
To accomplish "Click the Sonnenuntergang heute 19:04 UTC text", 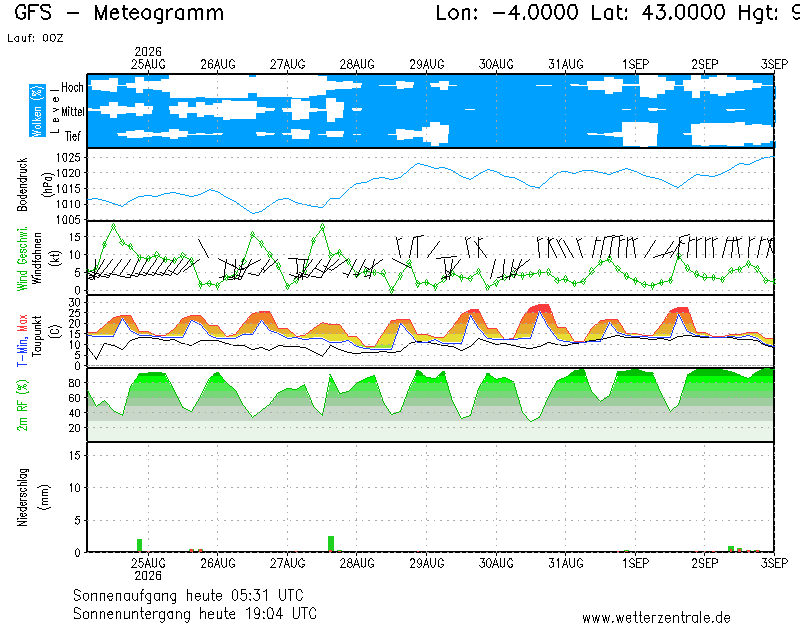I will click(x=194, y=613).
